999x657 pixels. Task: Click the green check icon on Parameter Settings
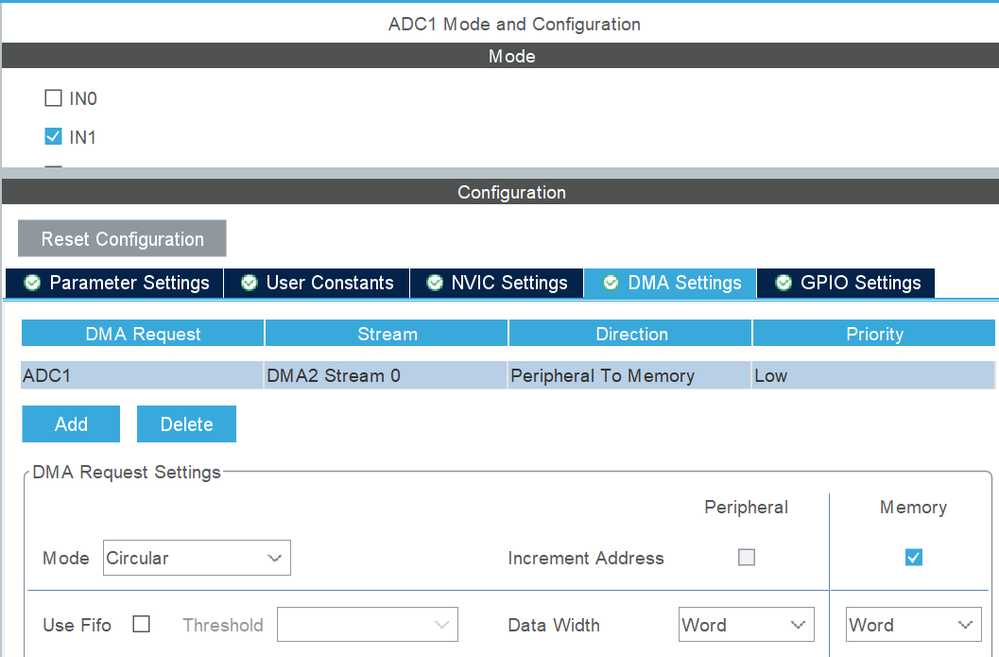[33, 283]
